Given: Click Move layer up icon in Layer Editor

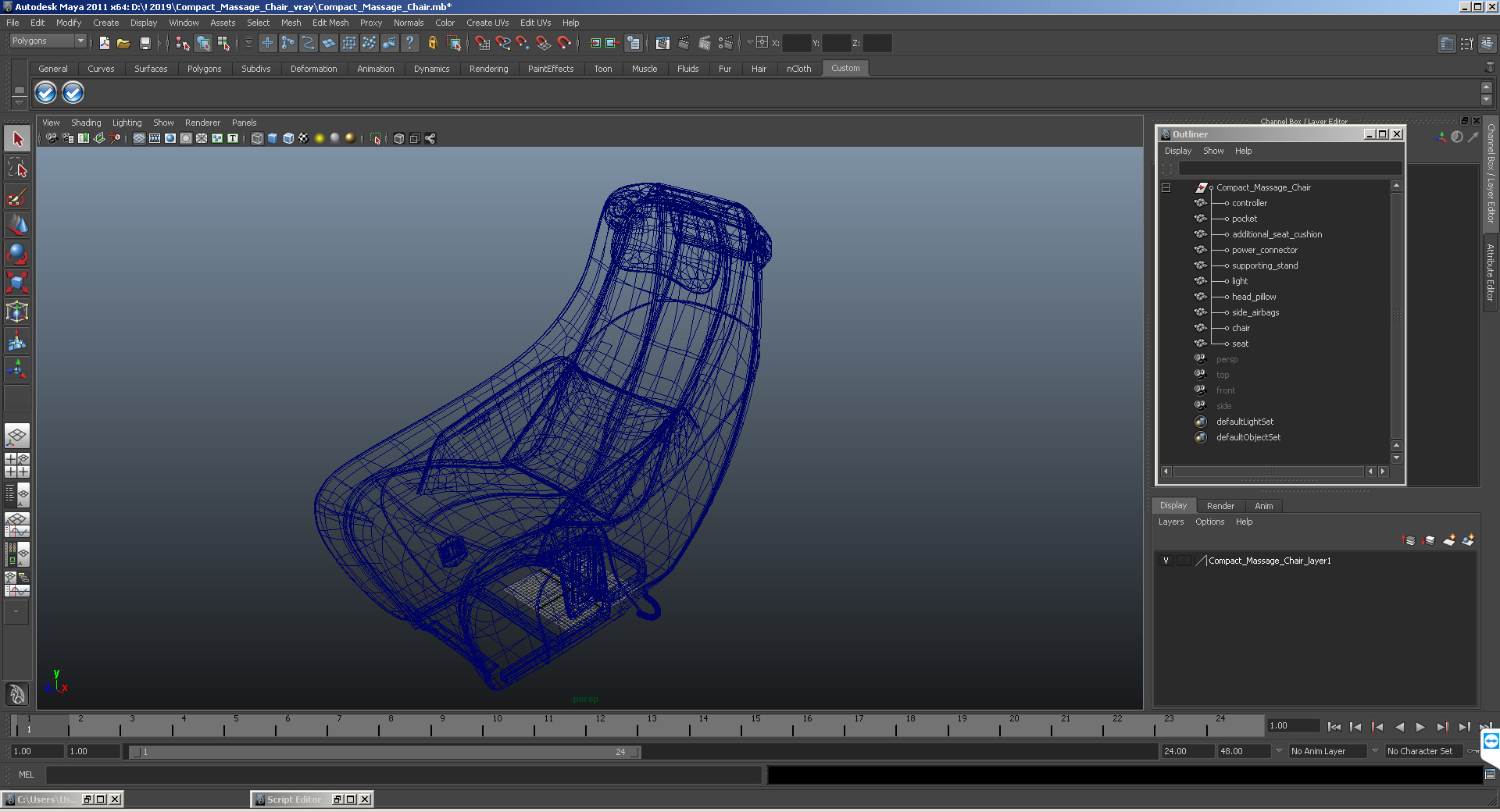Looking at the screenshot, I should (x=1409, y=540).
